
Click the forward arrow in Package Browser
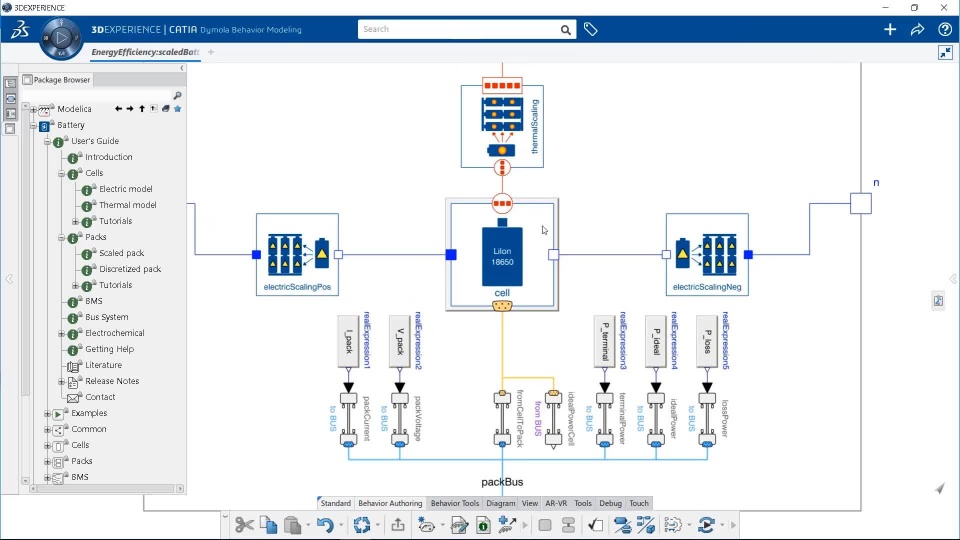pyautogui.click(x=130, y=108)
